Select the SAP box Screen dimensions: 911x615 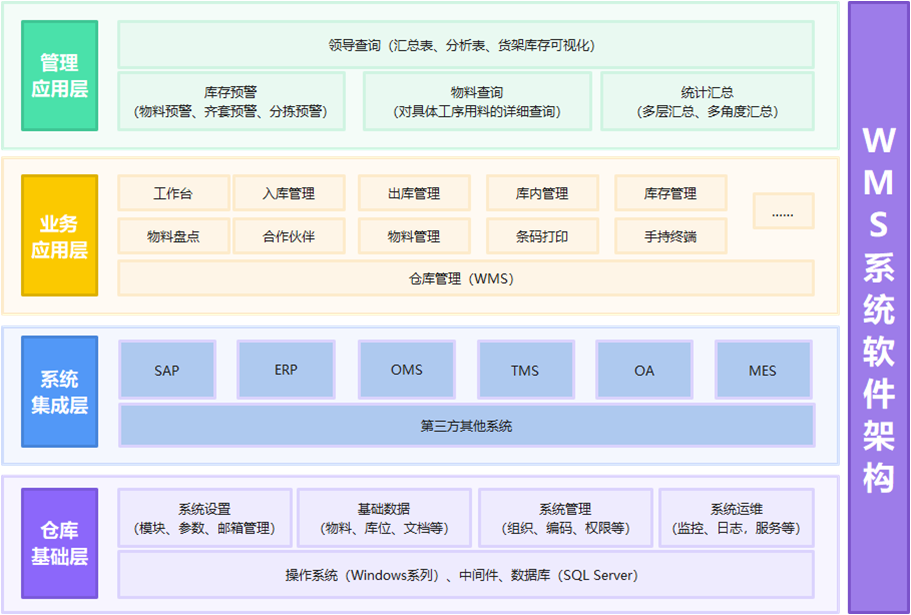coord(167,370)
